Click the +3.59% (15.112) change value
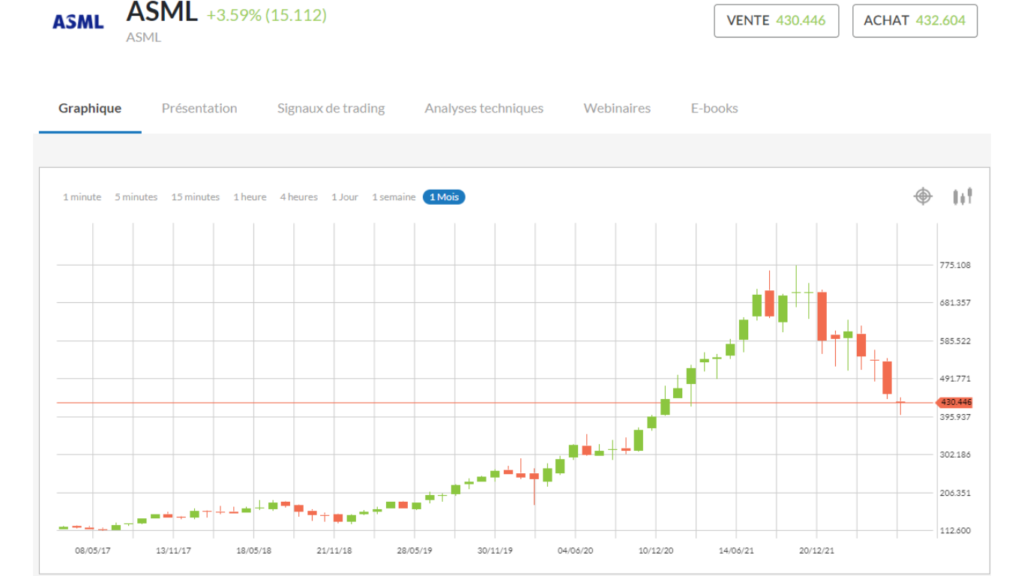 (x=266, y=15)
